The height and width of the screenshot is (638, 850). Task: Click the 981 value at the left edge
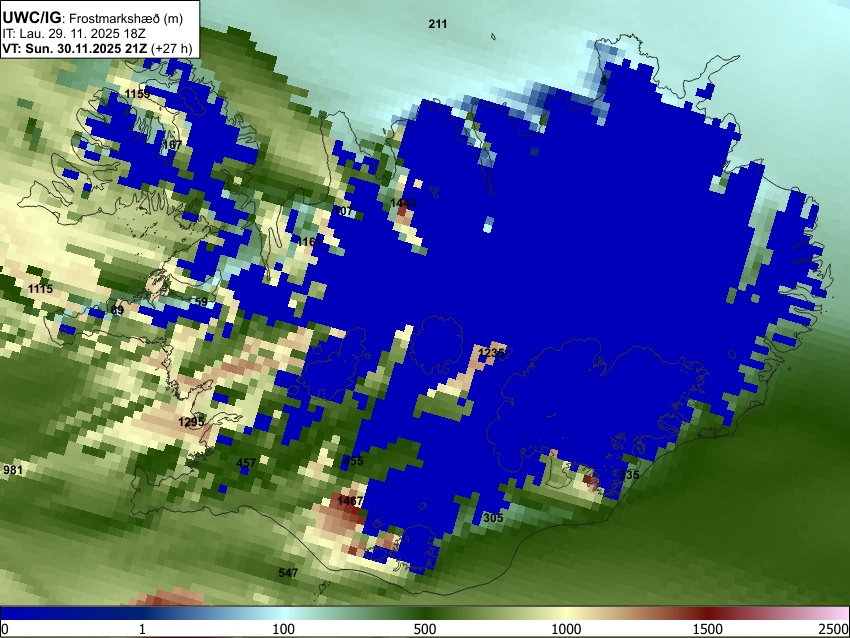[13, 469]
